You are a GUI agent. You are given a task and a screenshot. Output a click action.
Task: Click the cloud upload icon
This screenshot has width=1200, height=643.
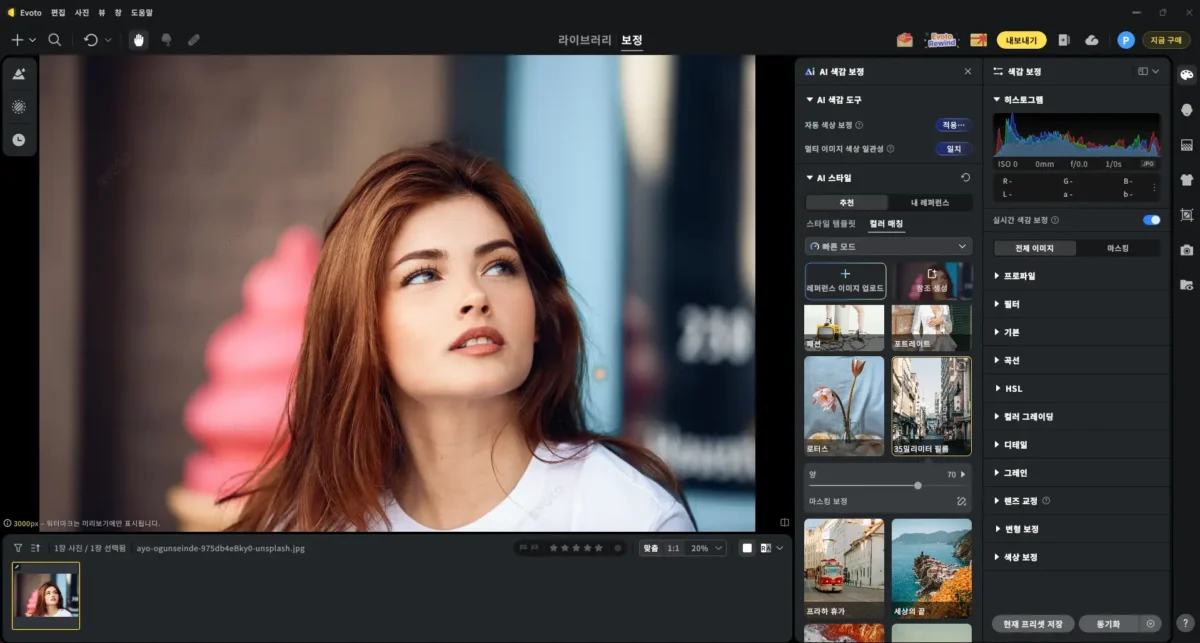pos(1092,40)
